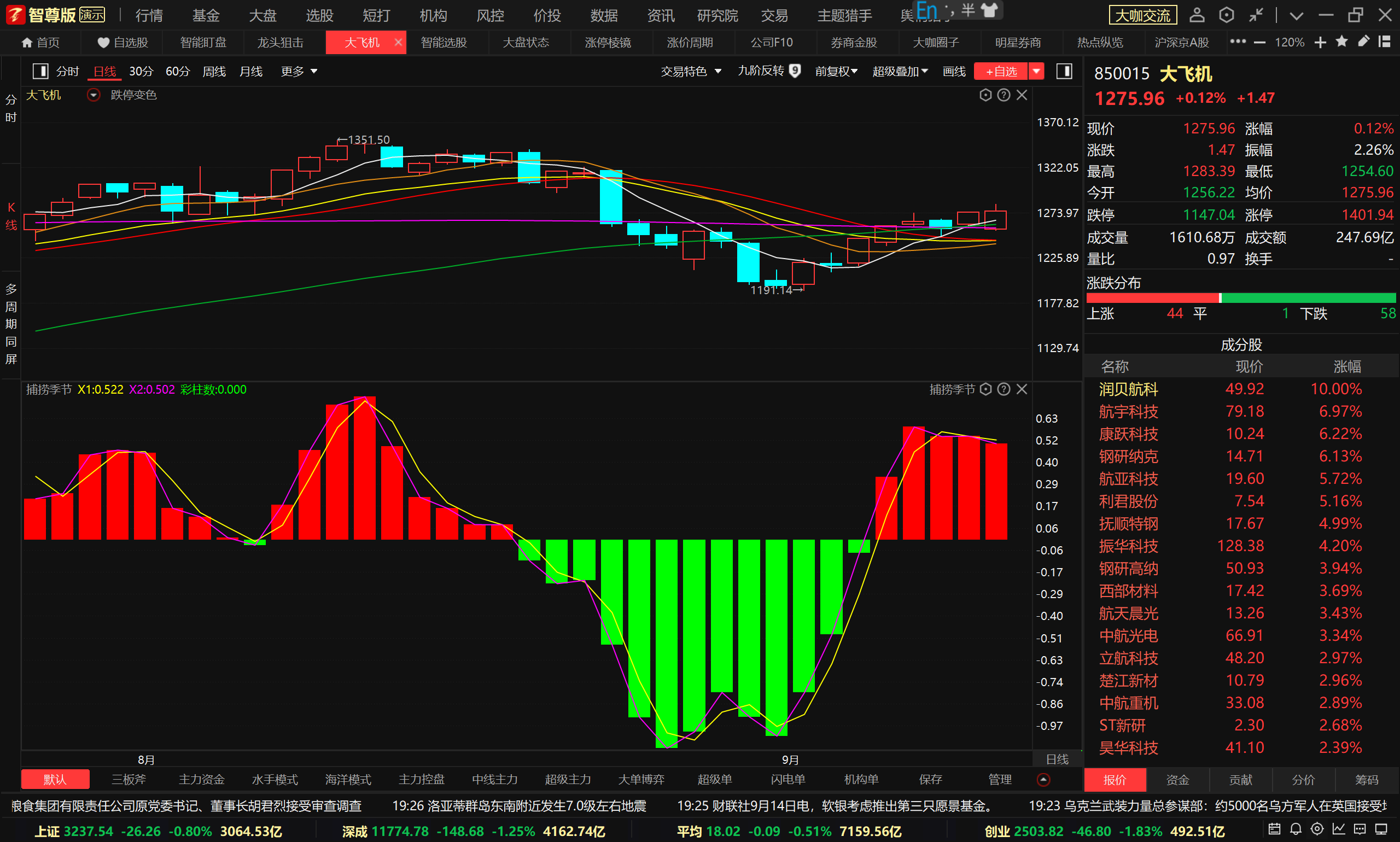This screenshot has width=1400, height=842.
Task: Close the 大飞机 tab
Action: pyautogui.click(x=398, y=43)
